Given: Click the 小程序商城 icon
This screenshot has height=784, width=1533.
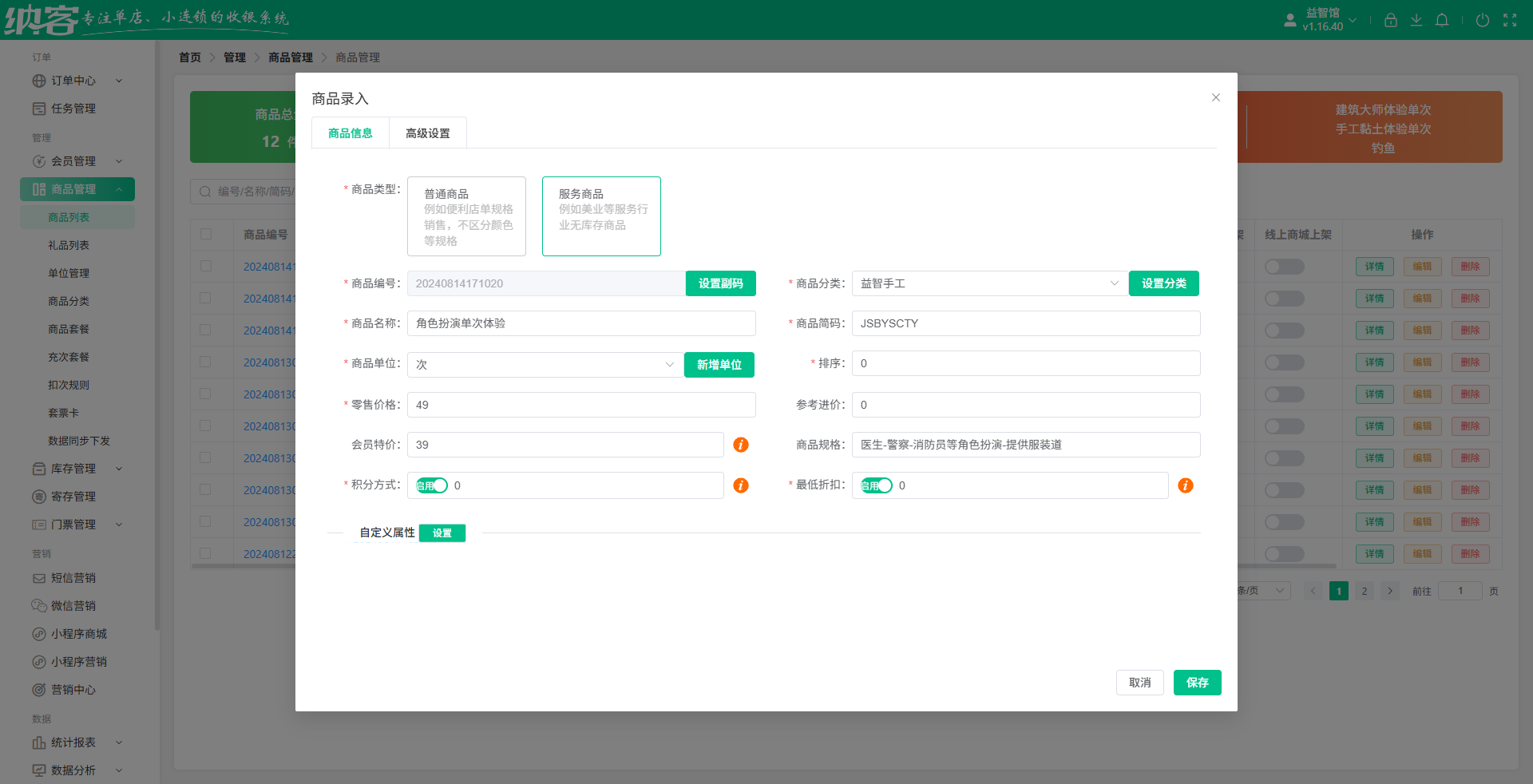Looking at the screenshot, I should [x=39, y=634].
